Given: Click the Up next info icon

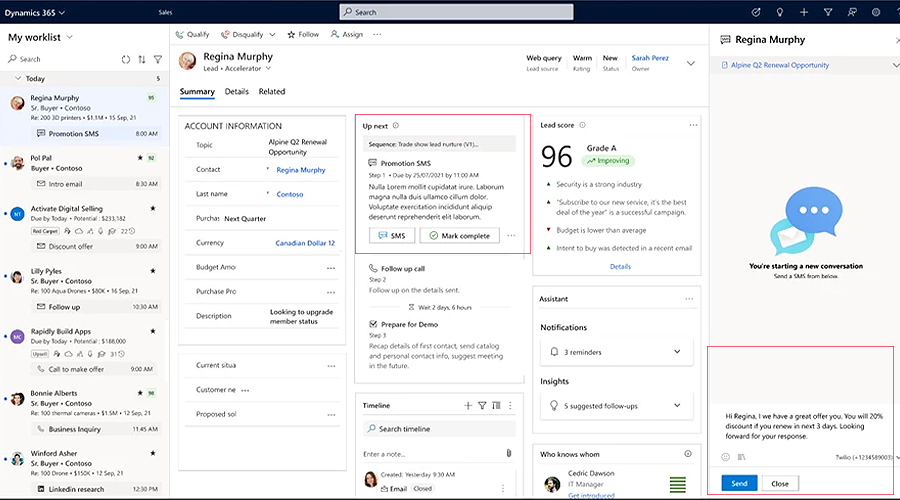Looking at the screenshot, I should click(x=395, y=126).
